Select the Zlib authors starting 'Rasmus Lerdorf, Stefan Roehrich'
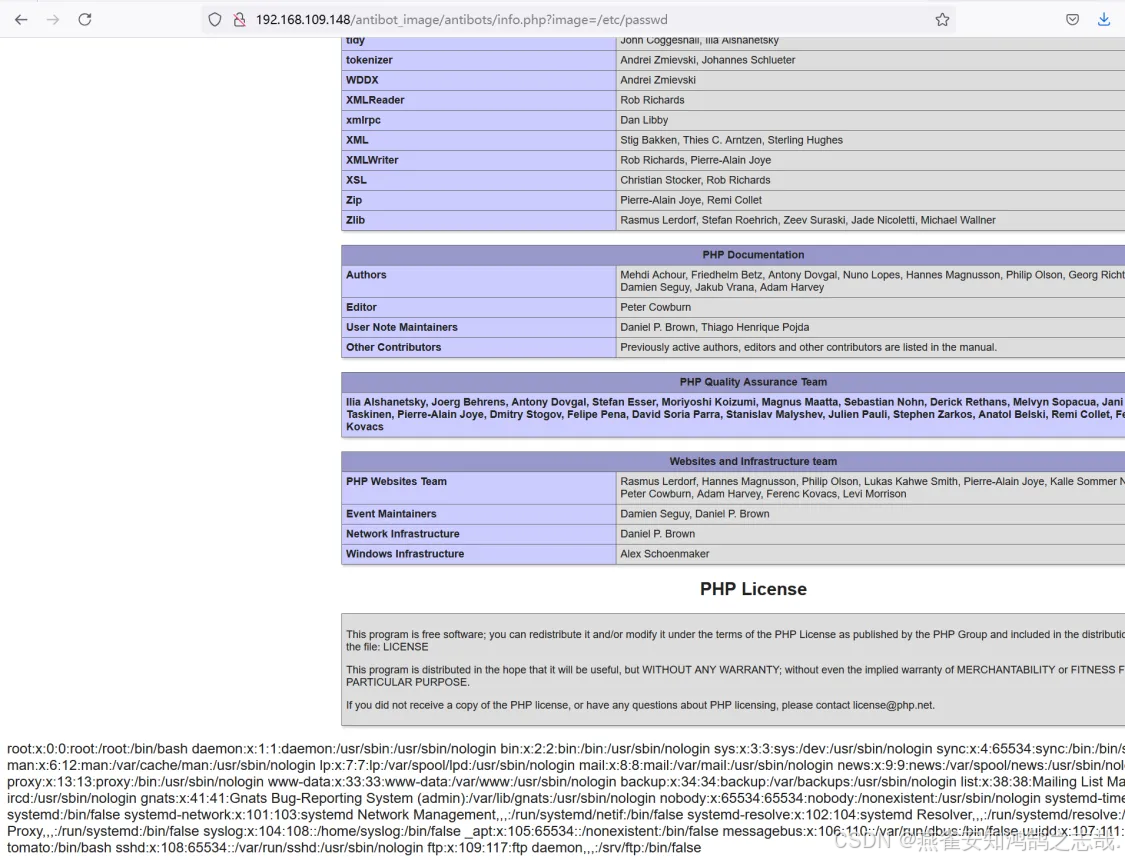The height and width of the screenshot is (860, 1125). click(x=808, y=221)
